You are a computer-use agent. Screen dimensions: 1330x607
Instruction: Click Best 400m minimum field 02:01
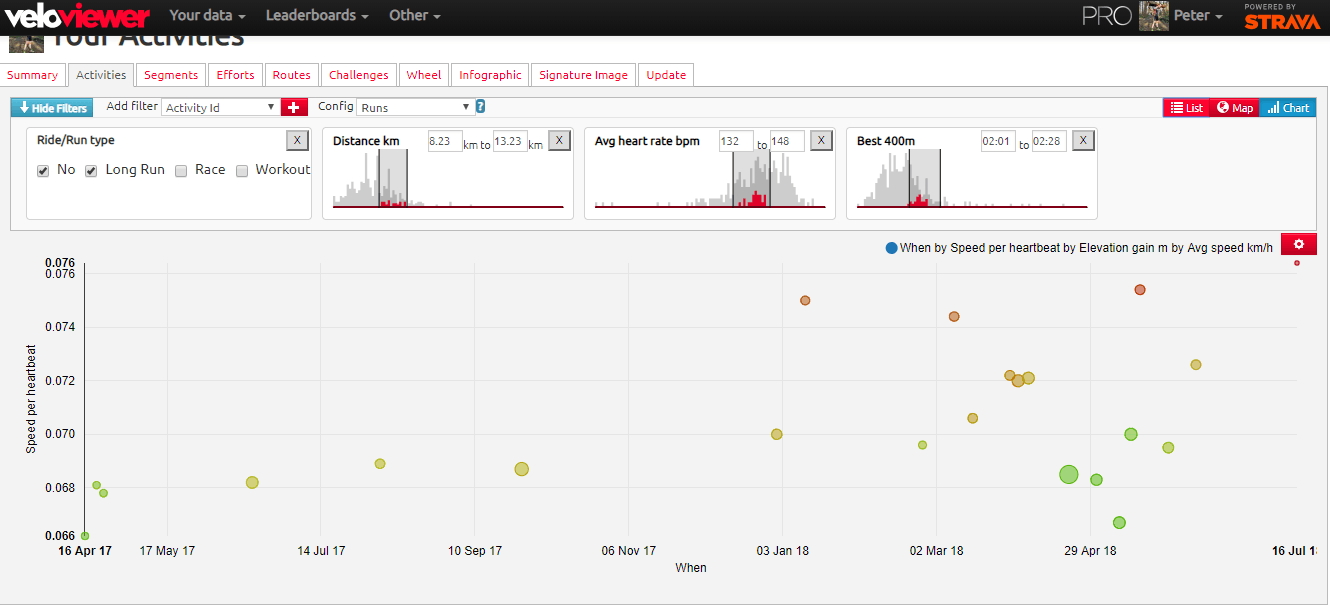(998, 141)
